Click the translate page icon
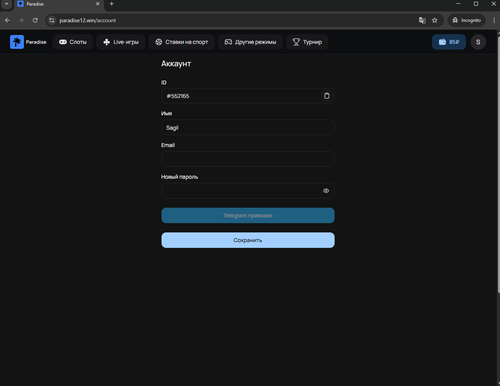The image size is (500, 386). point(422,20)
